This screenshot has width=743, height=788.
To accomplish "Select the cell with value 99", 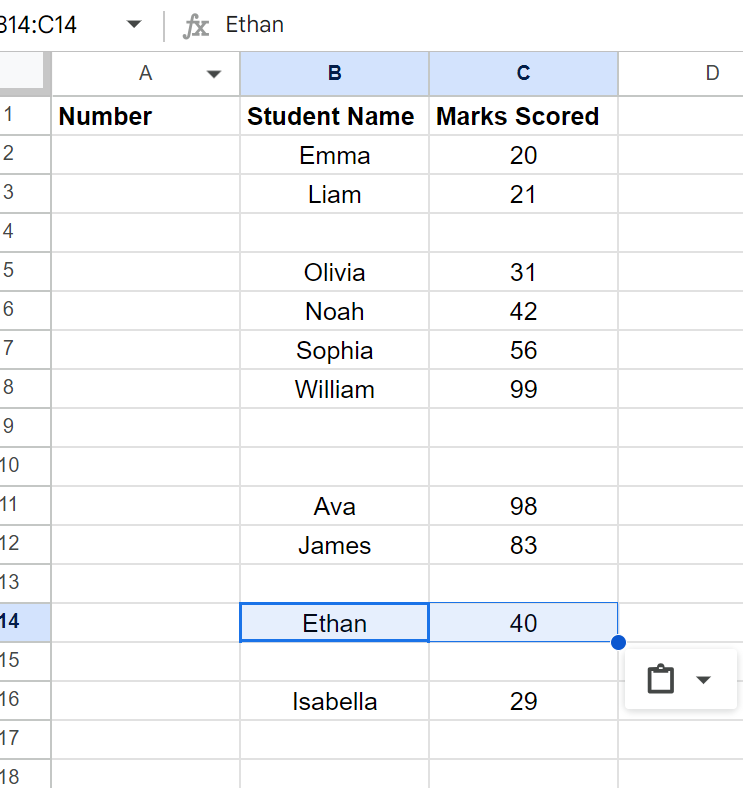I will pyautogui.click(x=523, y=389).
